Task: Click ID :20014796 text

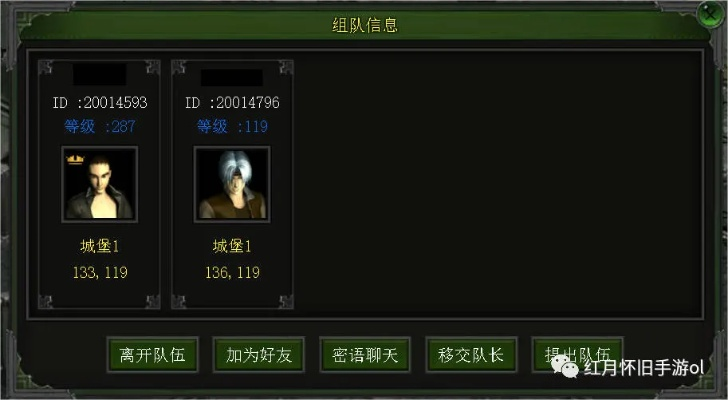Action: pyautogui.click(x=232, y=103)
